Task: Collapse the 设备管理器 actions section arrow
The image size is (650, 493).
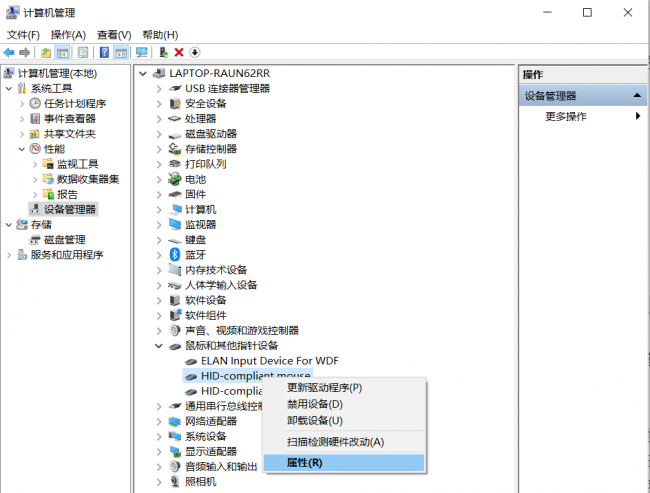Action: click(x=637, y=95)
